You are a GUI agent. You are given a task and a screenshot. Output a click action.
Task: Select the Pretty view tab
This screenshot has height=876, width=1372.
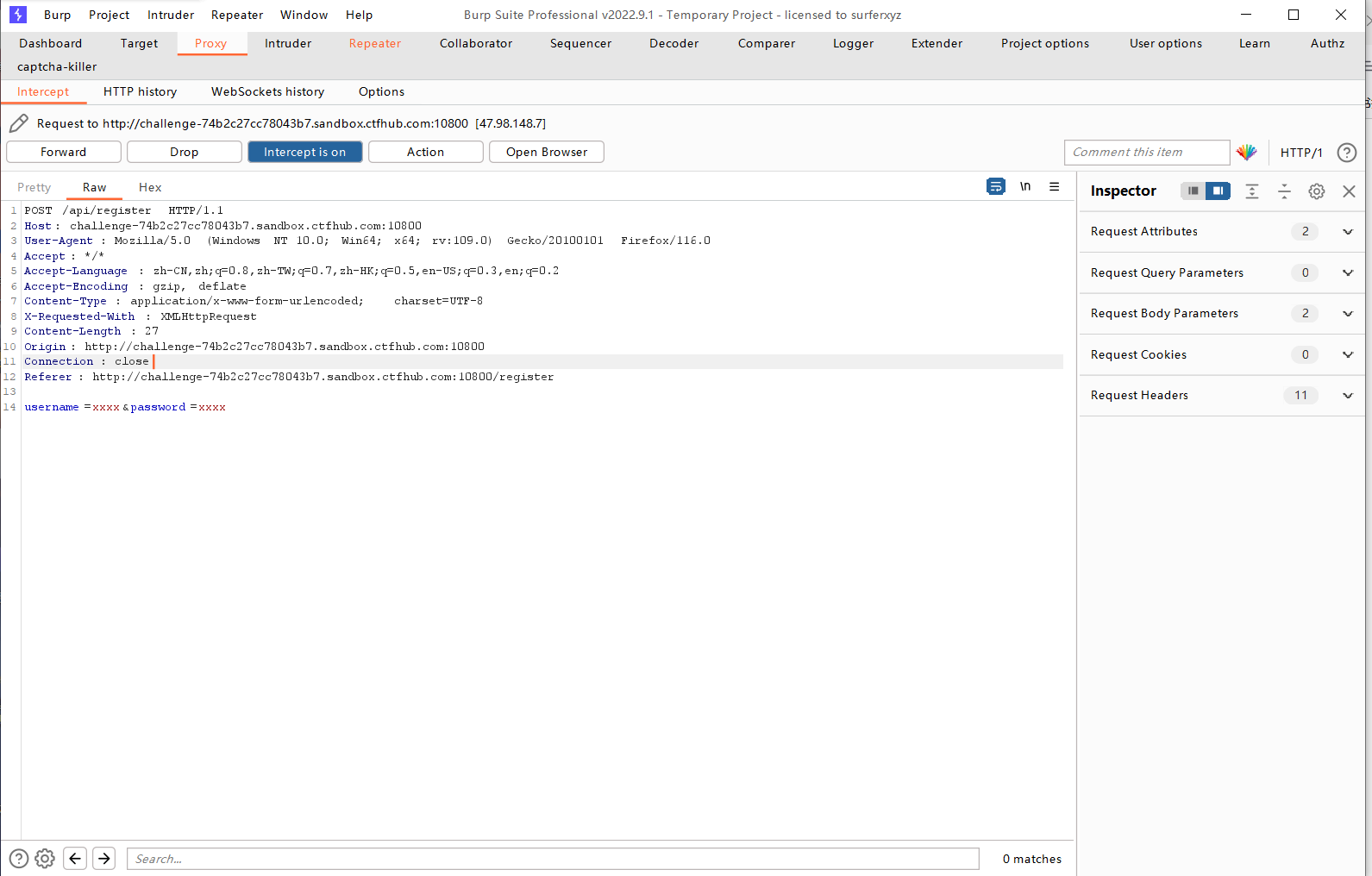34,187
